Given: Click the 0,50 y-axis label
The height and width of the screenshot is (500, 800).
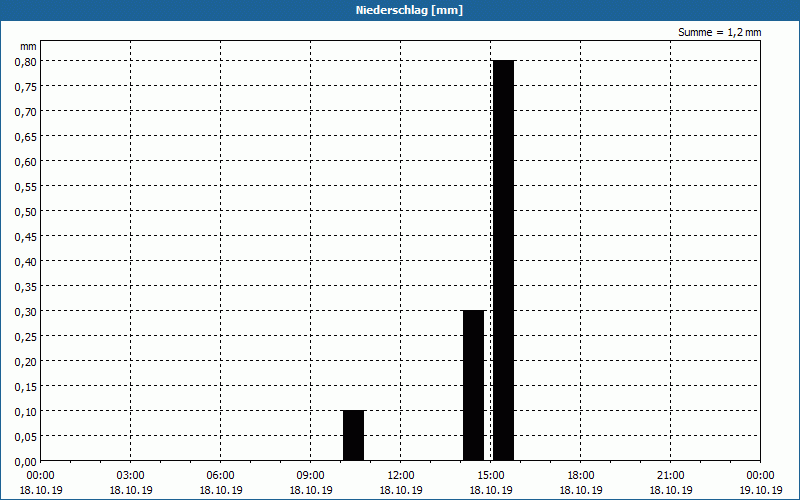Looking at the screenshot, I should 26,212.
